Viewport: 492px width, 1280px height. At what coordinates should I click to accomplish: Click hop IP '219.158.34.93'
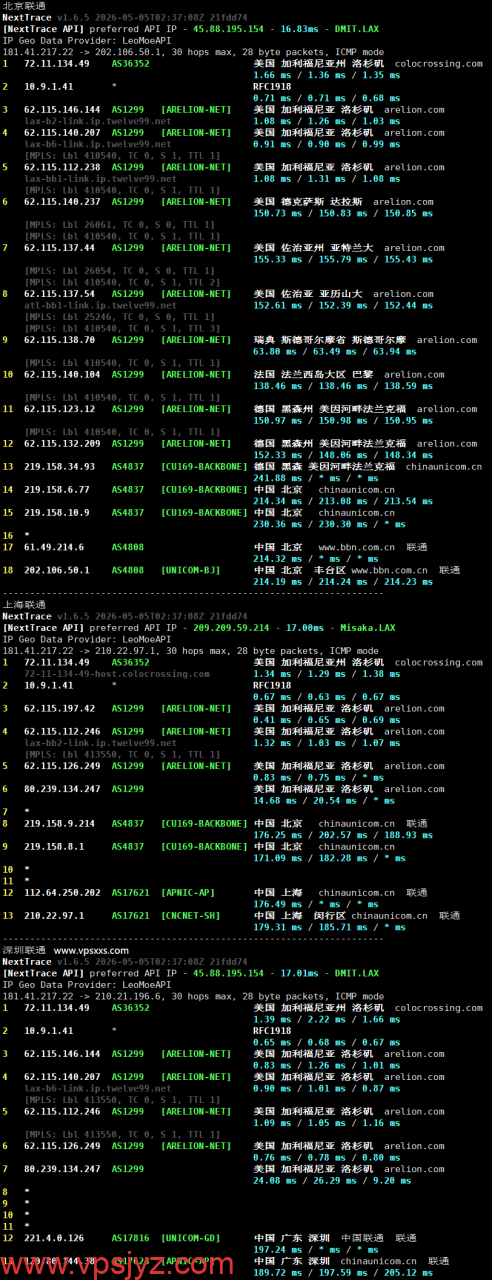[x=59, y=466]
